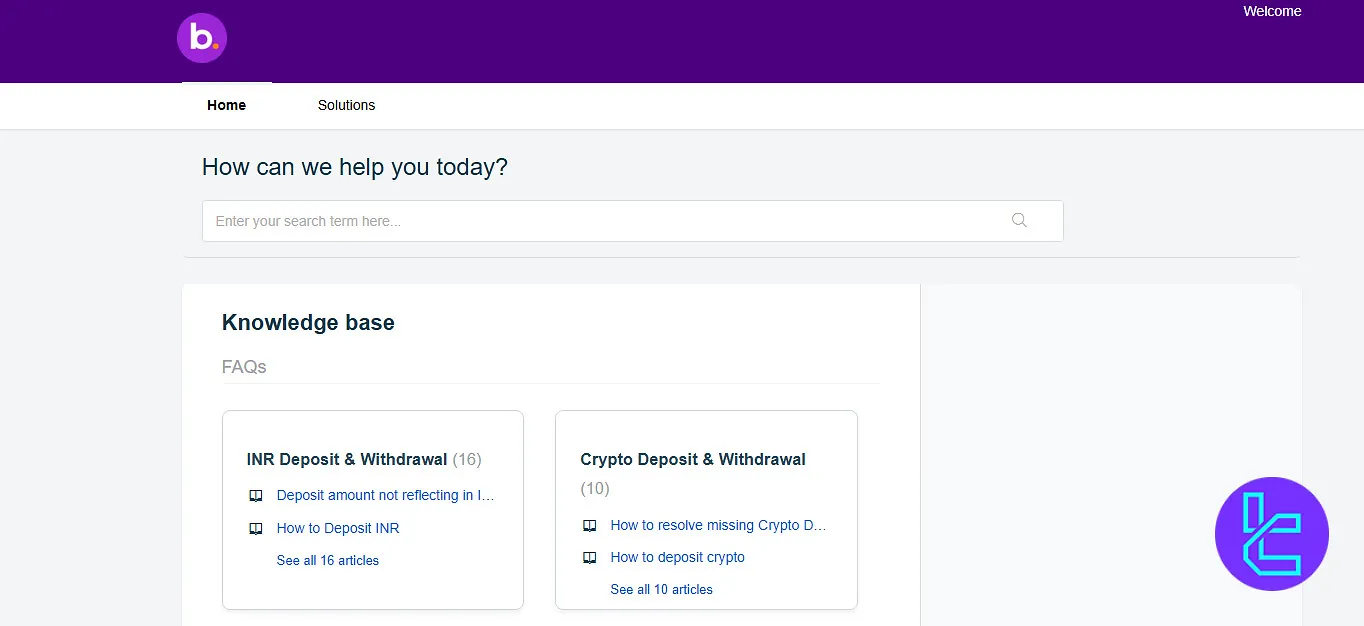Open the "How to deposit crypto" article
The image size is (1364, 626).
tap(677, 557)
